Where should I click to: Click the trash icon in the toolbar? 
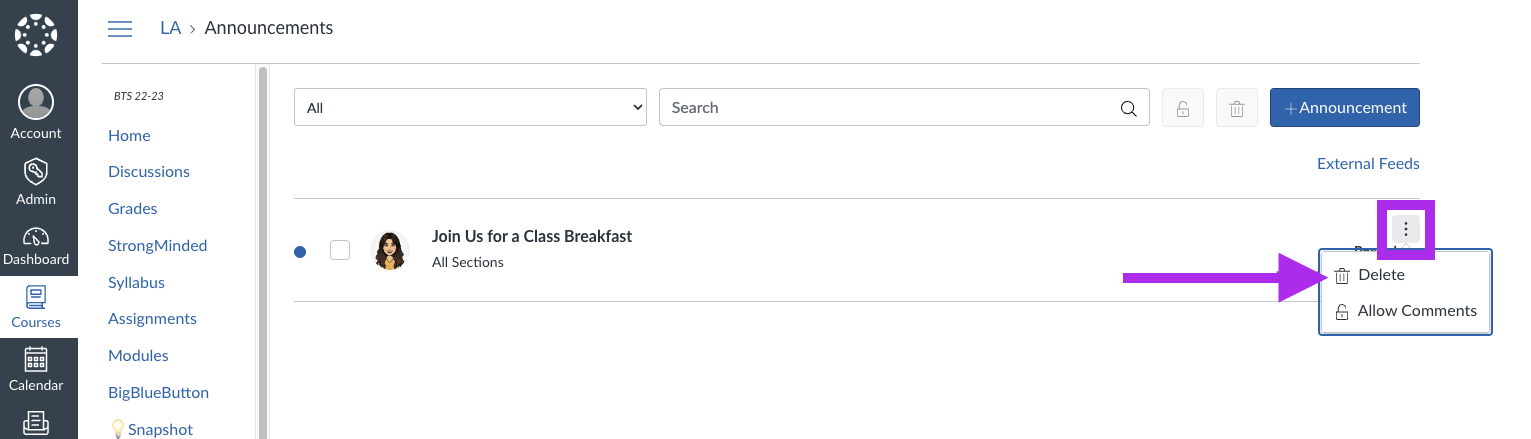coord(1237,107)
